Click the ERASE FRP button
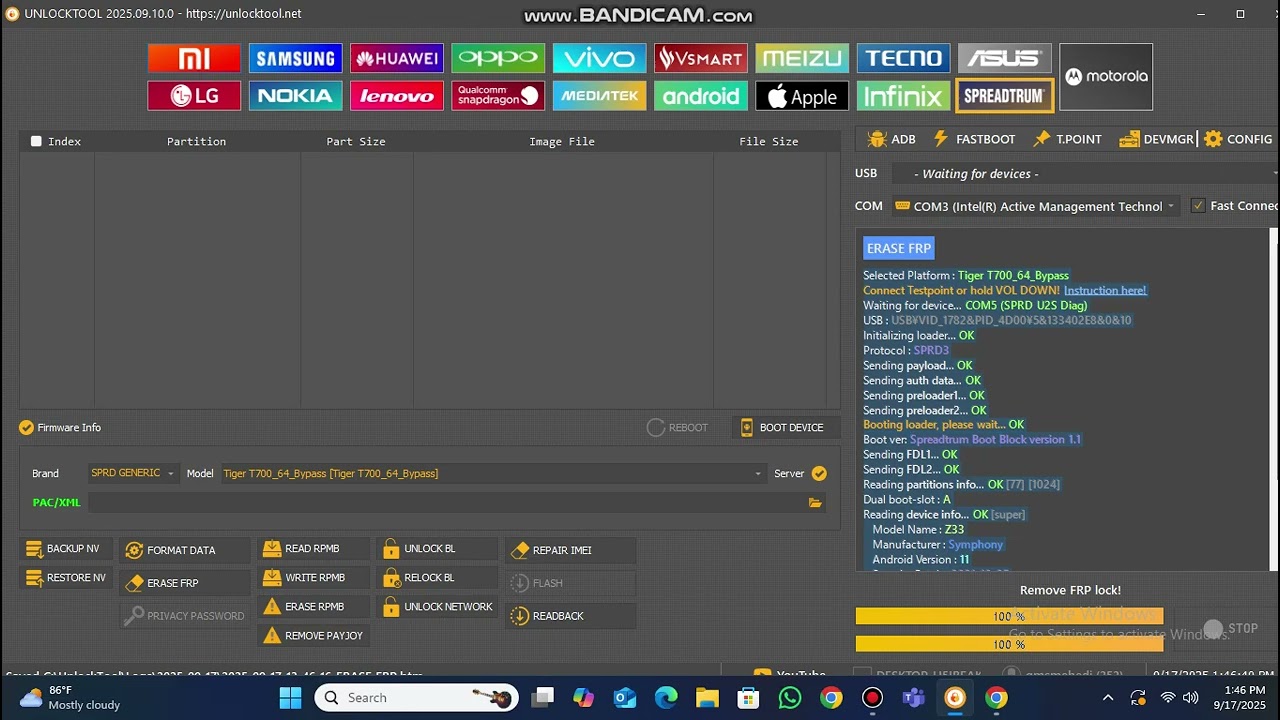This screenshot has height=720, width=1280. [x=185, y=583]
